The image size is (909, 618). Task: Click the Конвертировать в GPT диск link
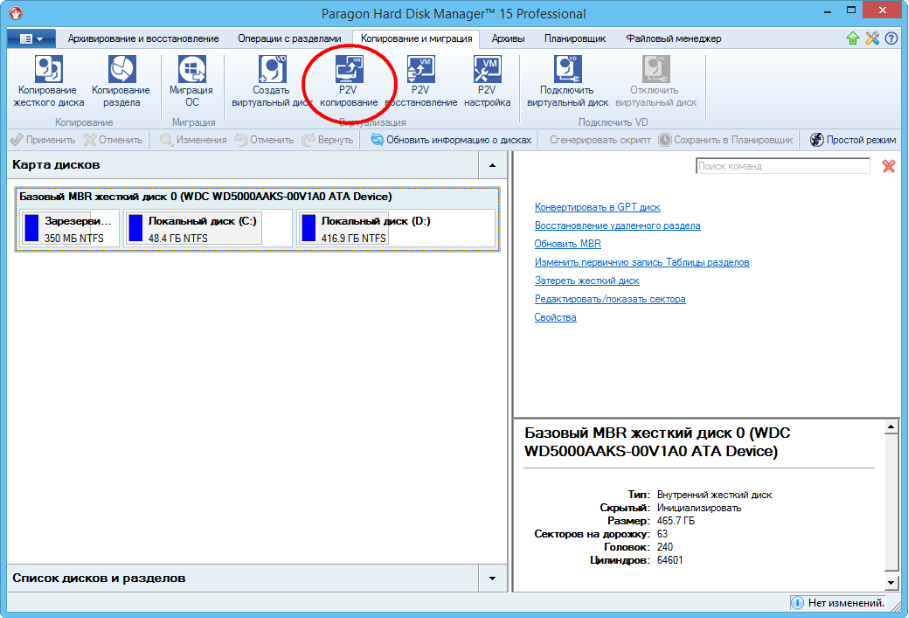pyautogui.click(x=597, y=208)
